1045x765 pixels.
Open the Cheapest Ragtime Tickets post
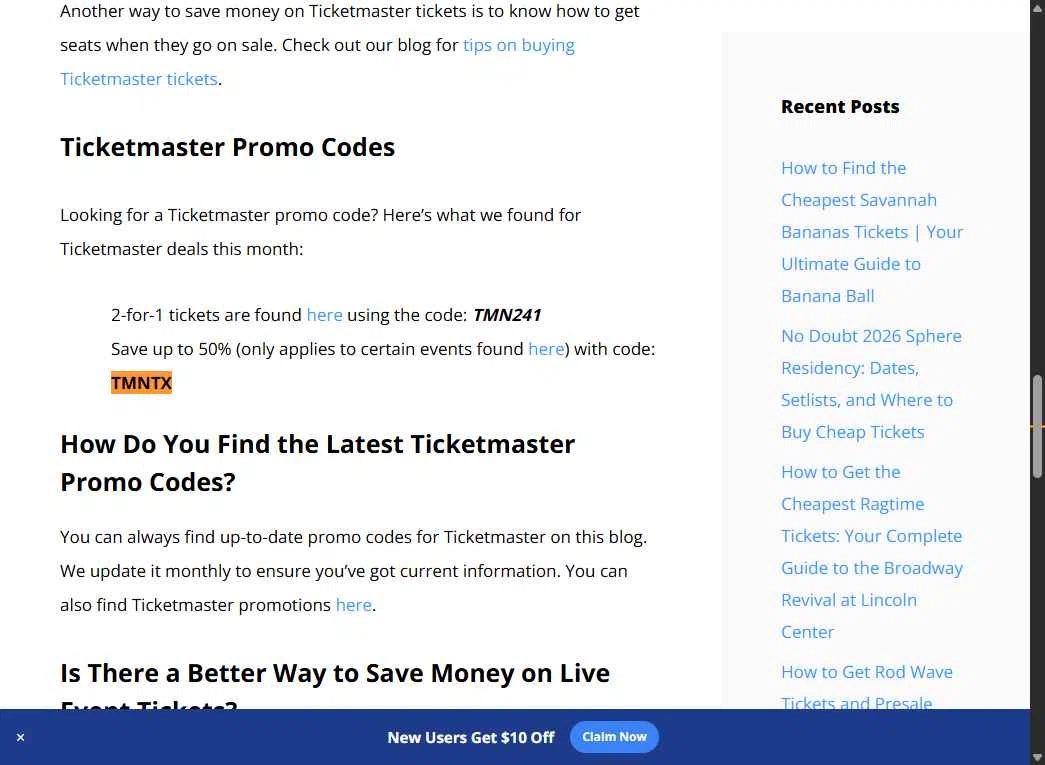(x=872, y=552)
